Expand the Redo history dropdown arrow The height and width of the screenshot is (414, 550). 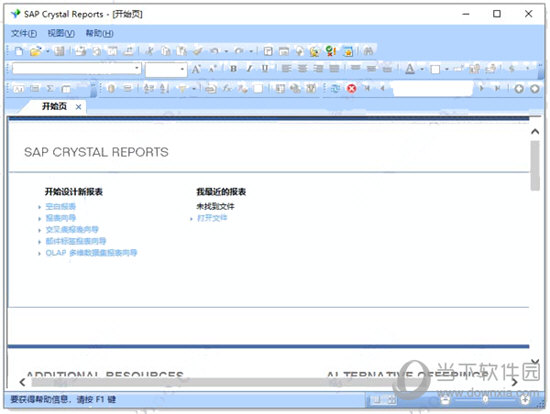coord(251,52)
